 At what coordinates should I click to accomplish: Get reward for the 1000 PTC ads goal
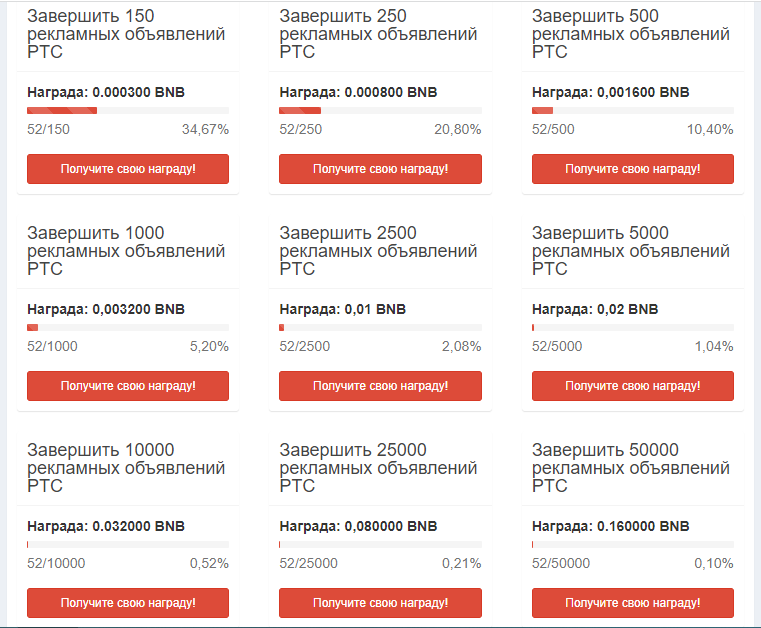[128, 386]
